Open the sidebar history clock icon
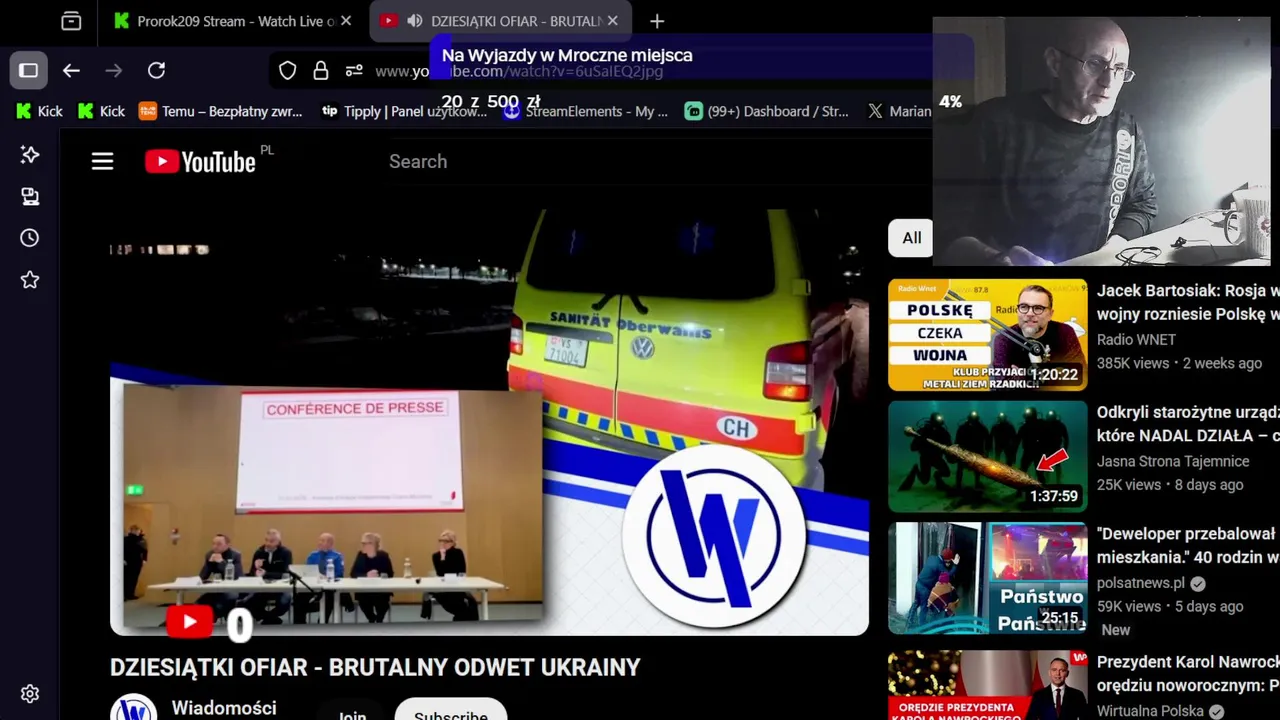 pyautogui.click(x=30, y=238)
